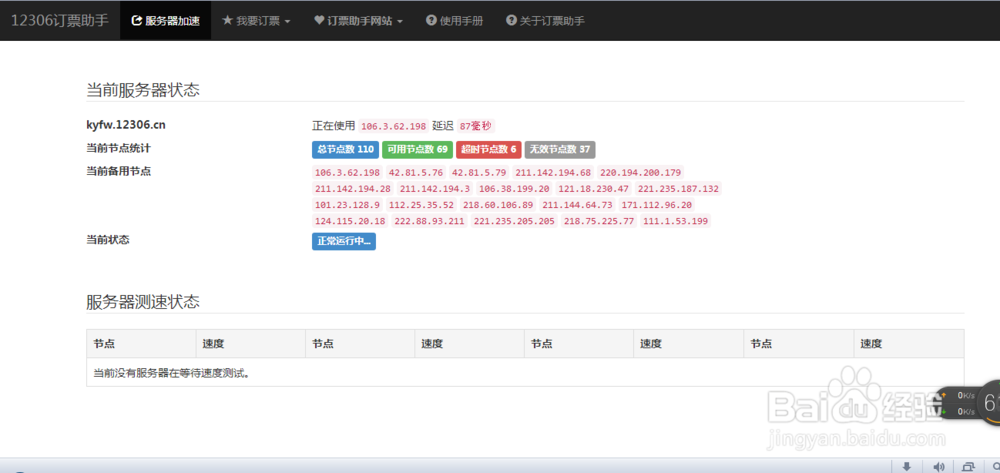Click the 12306订票助手 brand title
Image resolution: width=1000 pixels, height=473 pixels.
pos(59,20)
